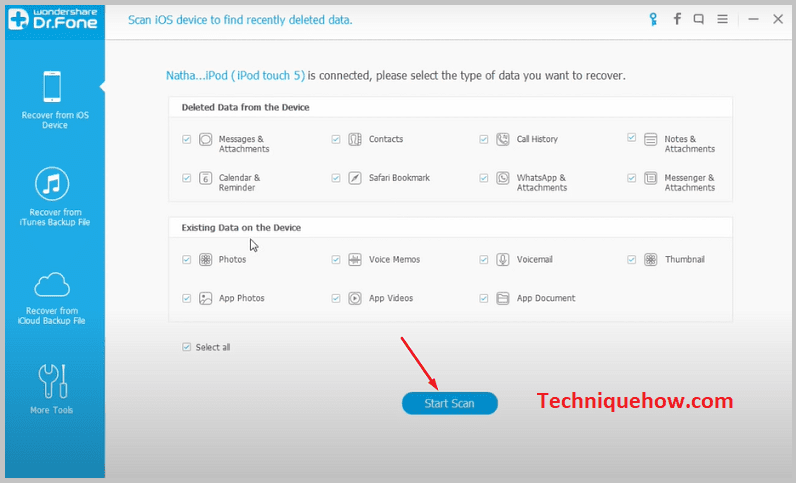Click the Thumbnail flower icon
Screen dimensions: 796x483
(x=650, y=260)
